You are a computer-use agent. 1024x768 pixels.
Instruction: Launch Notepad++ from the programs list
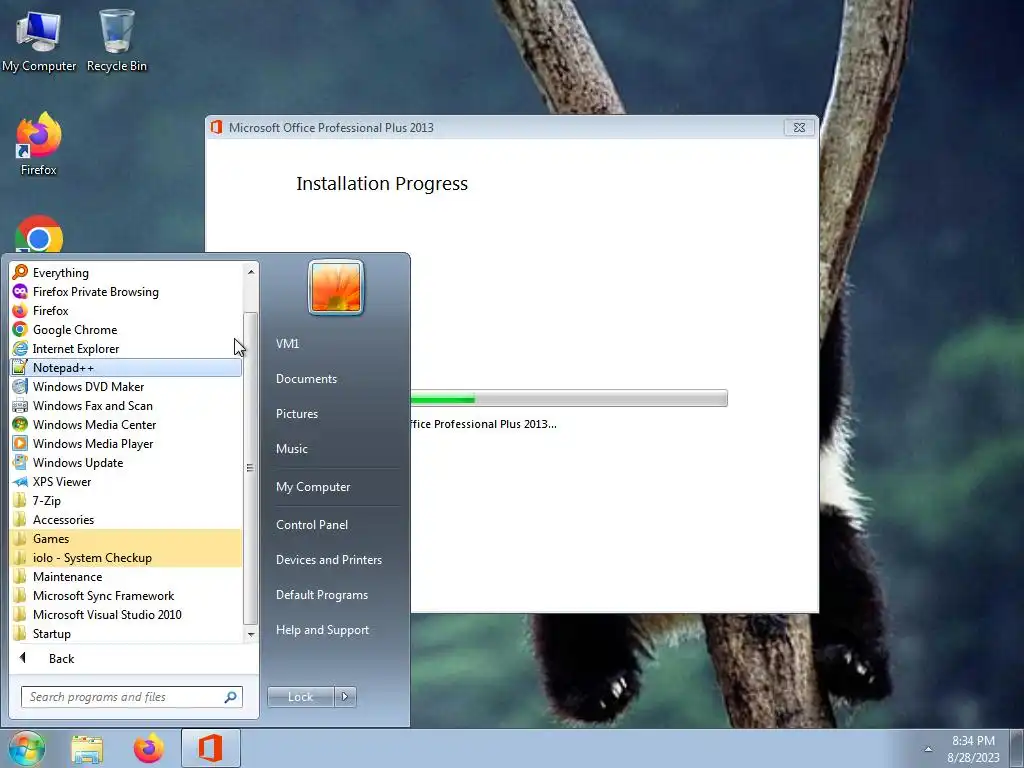(126, 368)
